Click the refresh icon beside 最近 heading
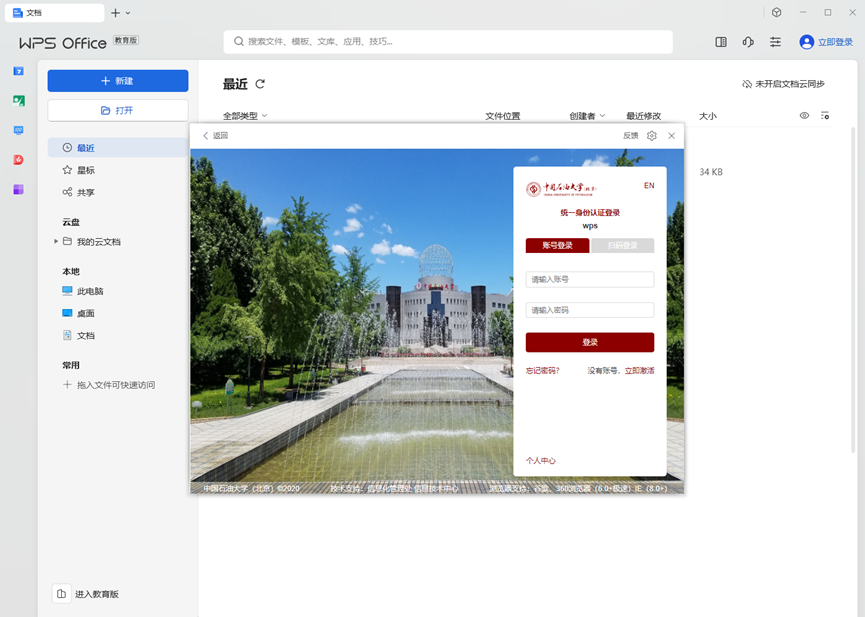865x617 pixels. [261, 85]
